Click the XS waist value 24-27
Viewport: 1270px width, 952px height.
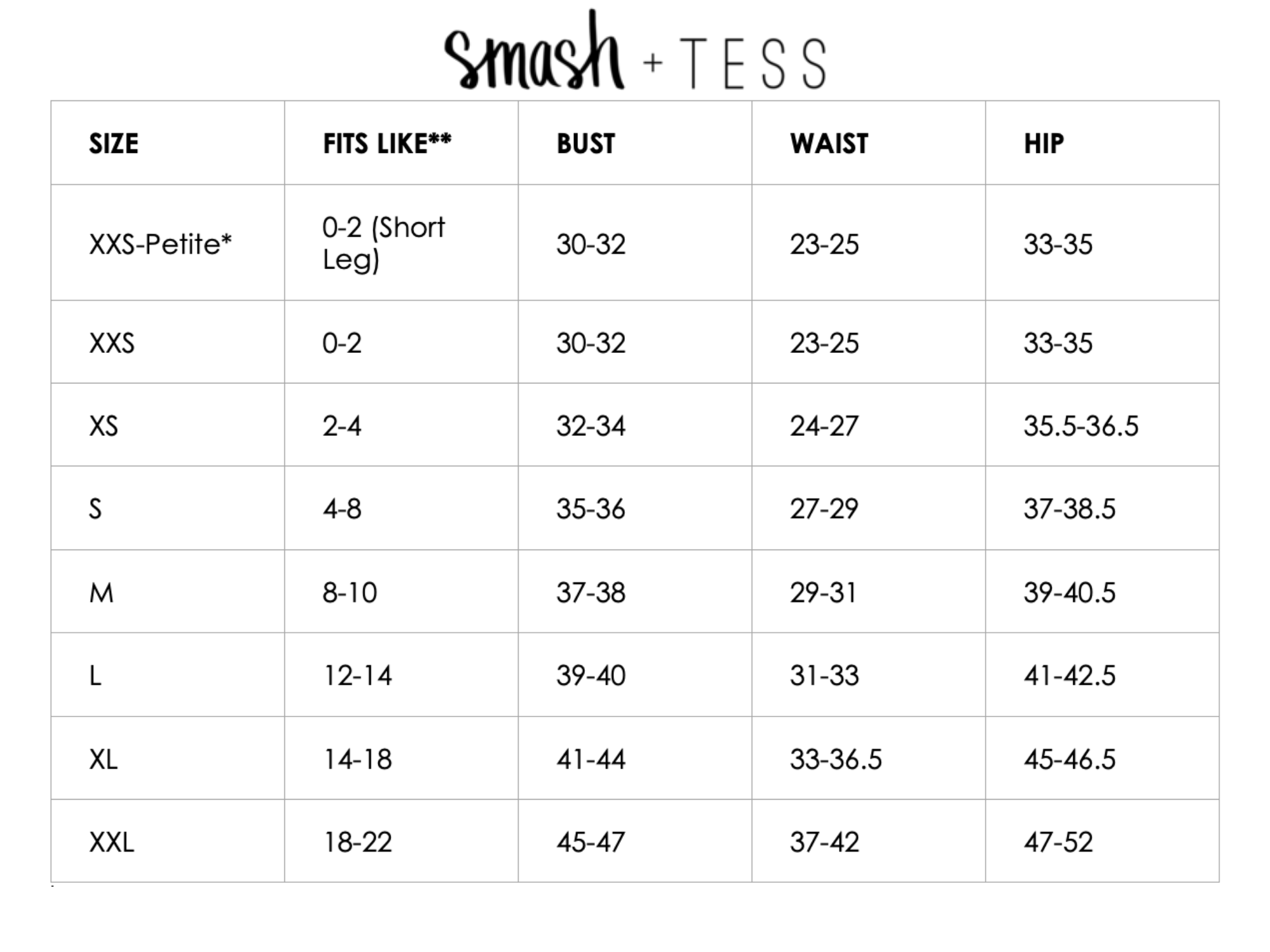pos(824,426)
